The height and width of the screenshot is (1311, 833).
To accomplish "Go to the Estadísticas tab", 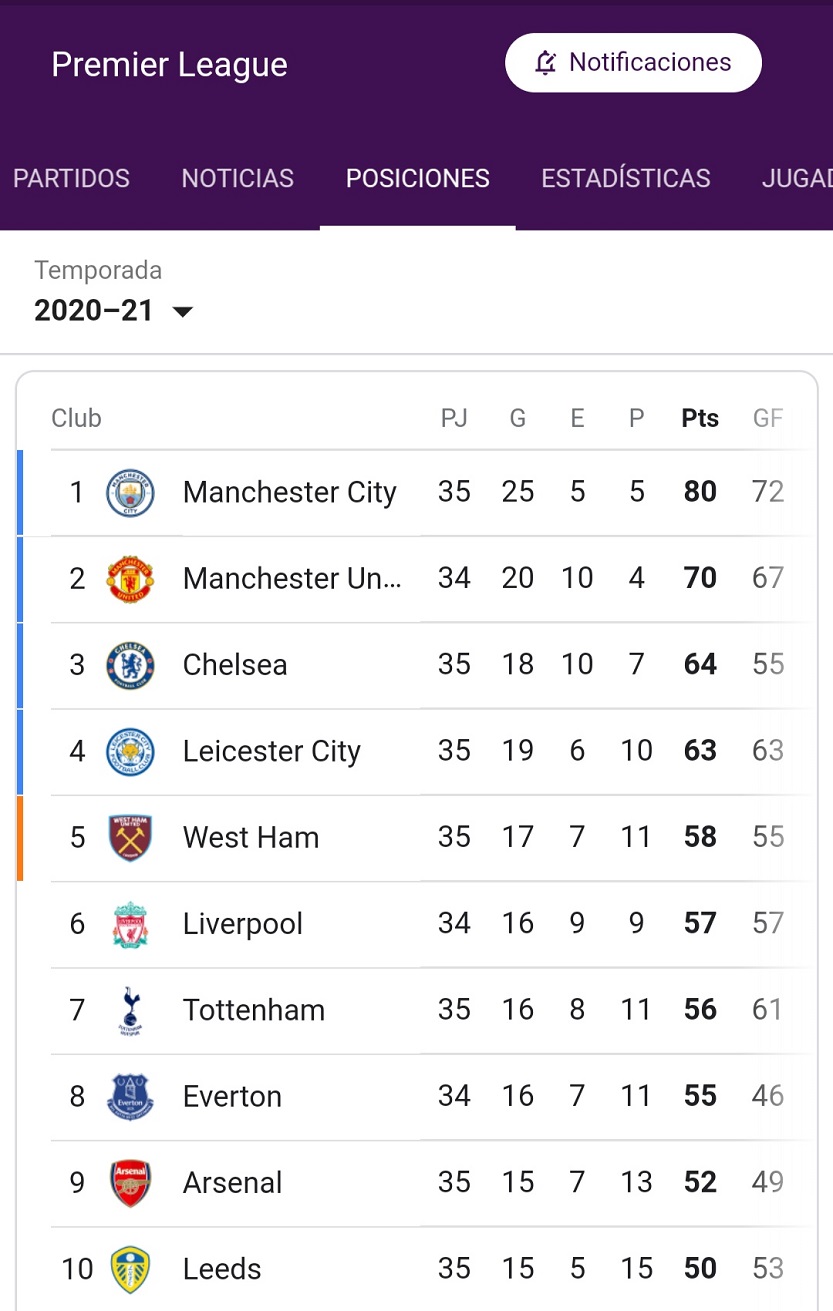I will coord(626,179).
